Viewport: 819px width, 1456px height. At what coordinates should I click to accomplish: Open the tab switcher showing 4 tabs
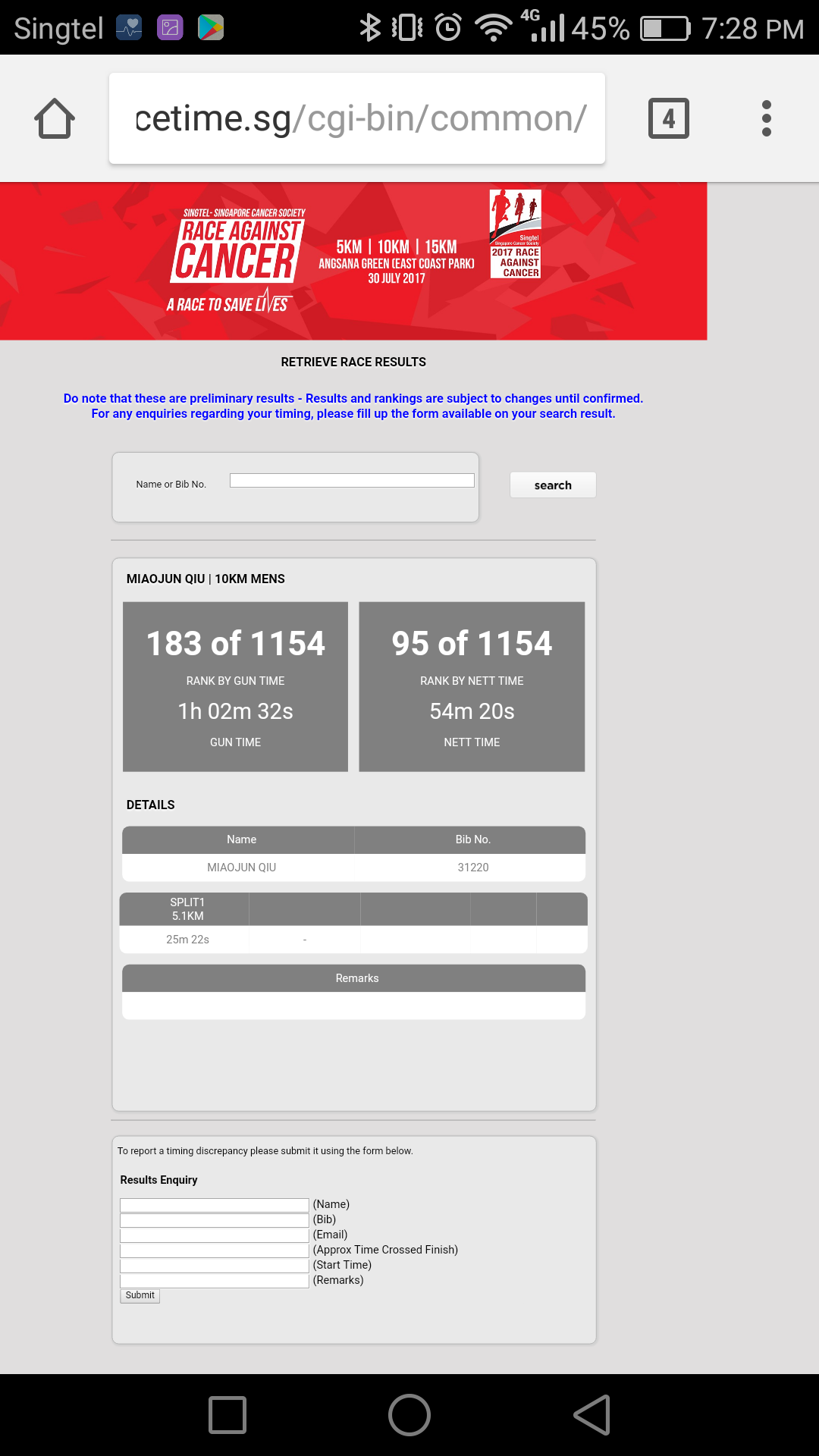tap(669, 118)
